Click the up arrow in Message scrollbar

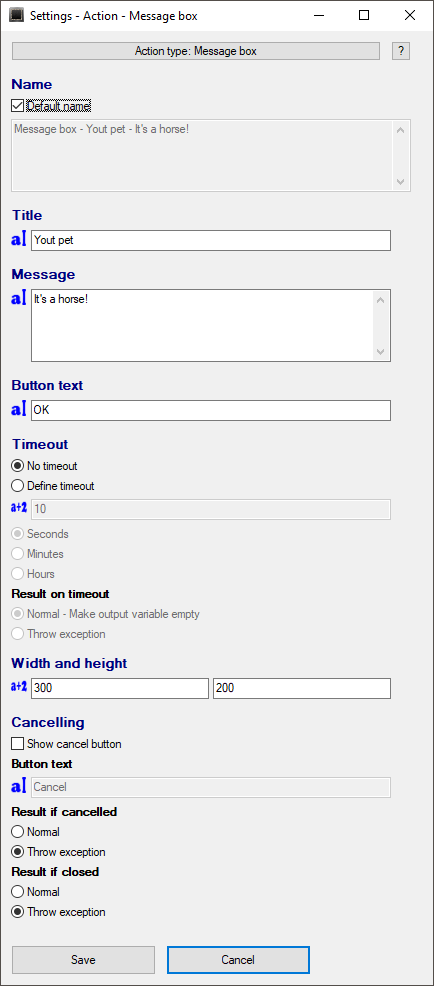click(381, 300)
